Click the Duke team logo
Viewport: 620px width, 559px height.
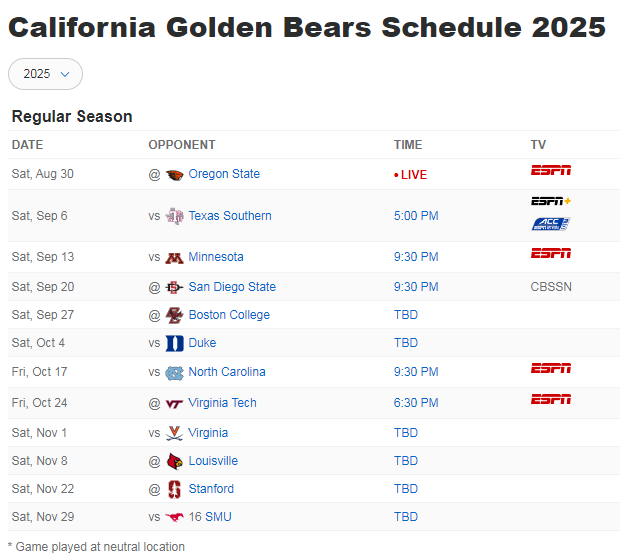pos(174,343)
